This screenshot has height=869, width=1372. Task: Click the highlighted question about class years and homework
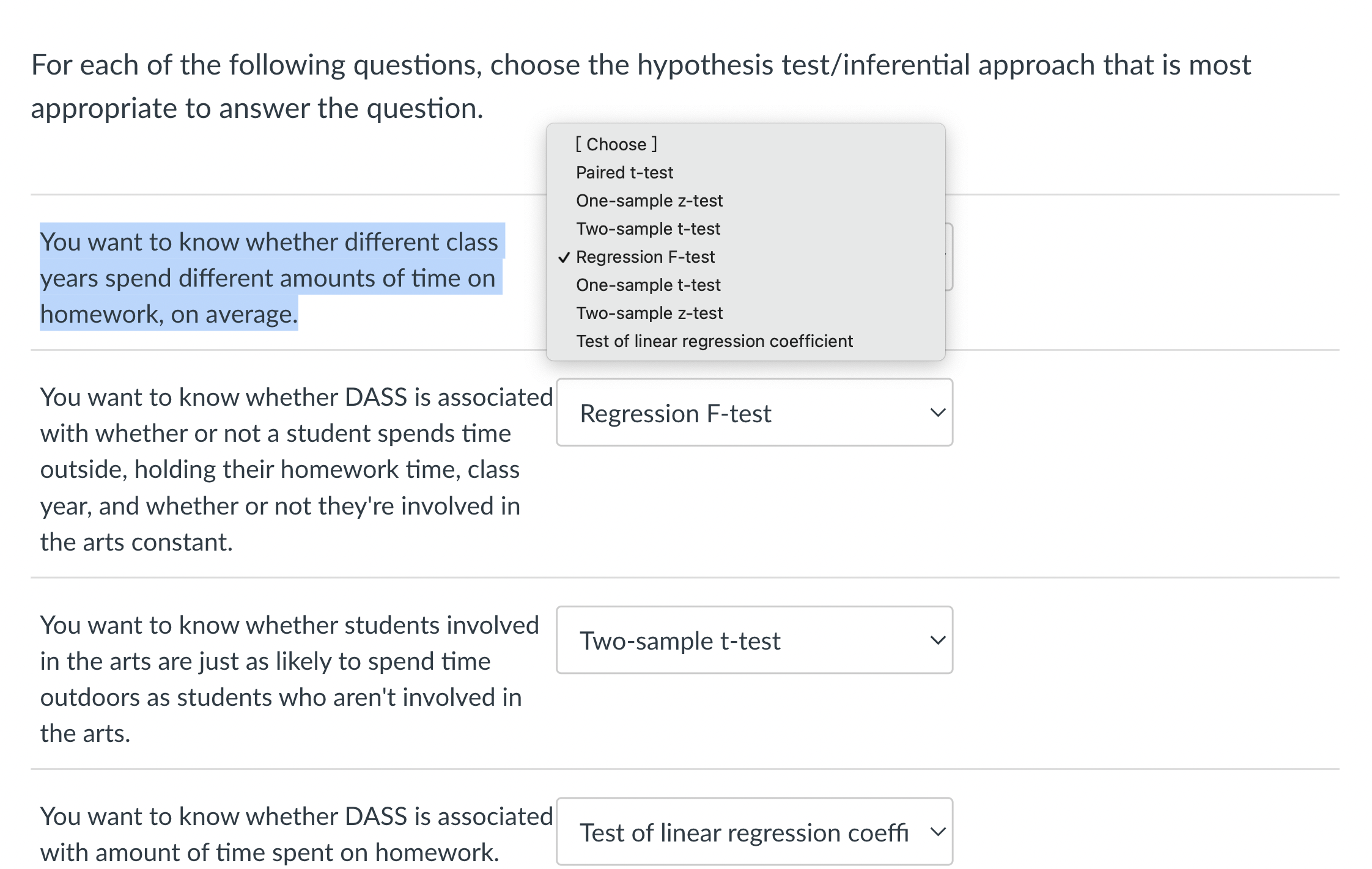tap(269, 278)
